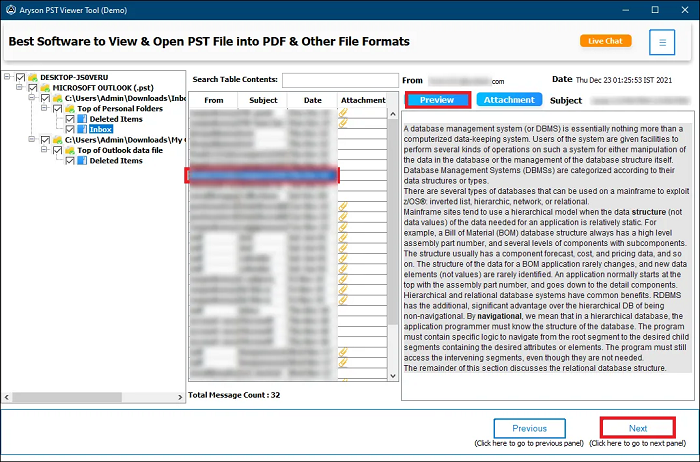Select DESKTOP-JS0VERU root label

click(x=74, y=77)
